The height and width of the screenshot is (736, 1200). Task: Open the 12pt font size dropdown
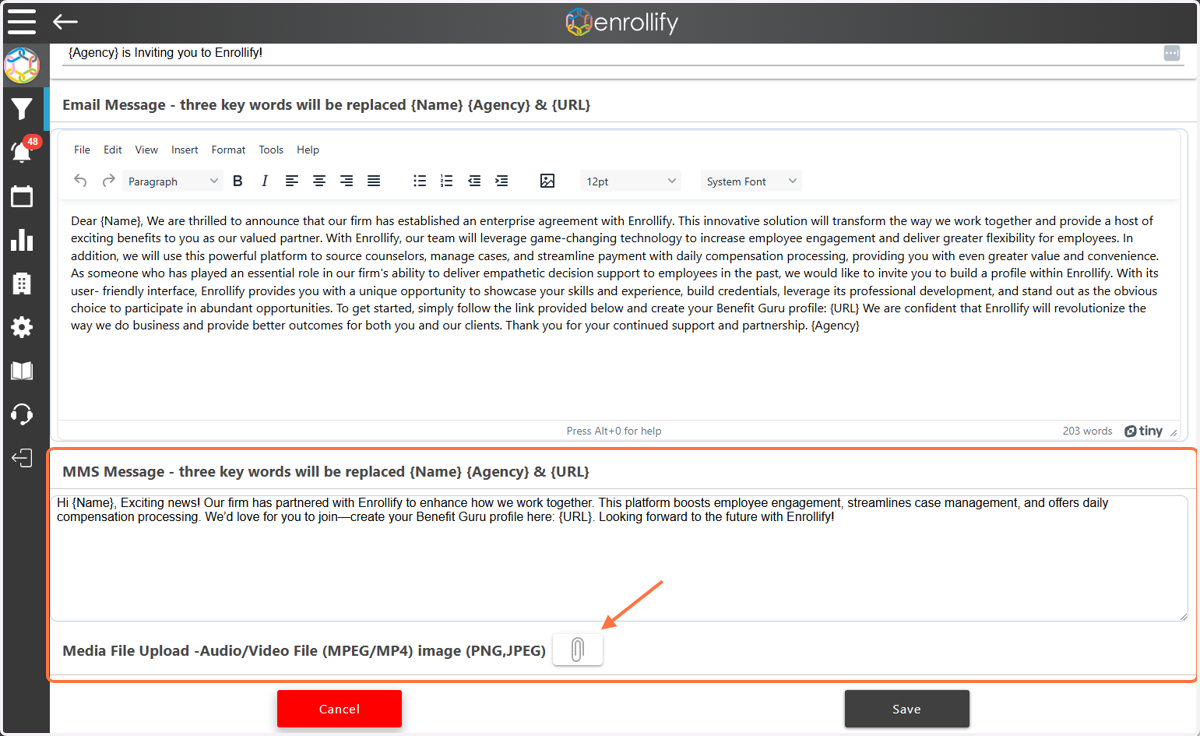[631, 181]
